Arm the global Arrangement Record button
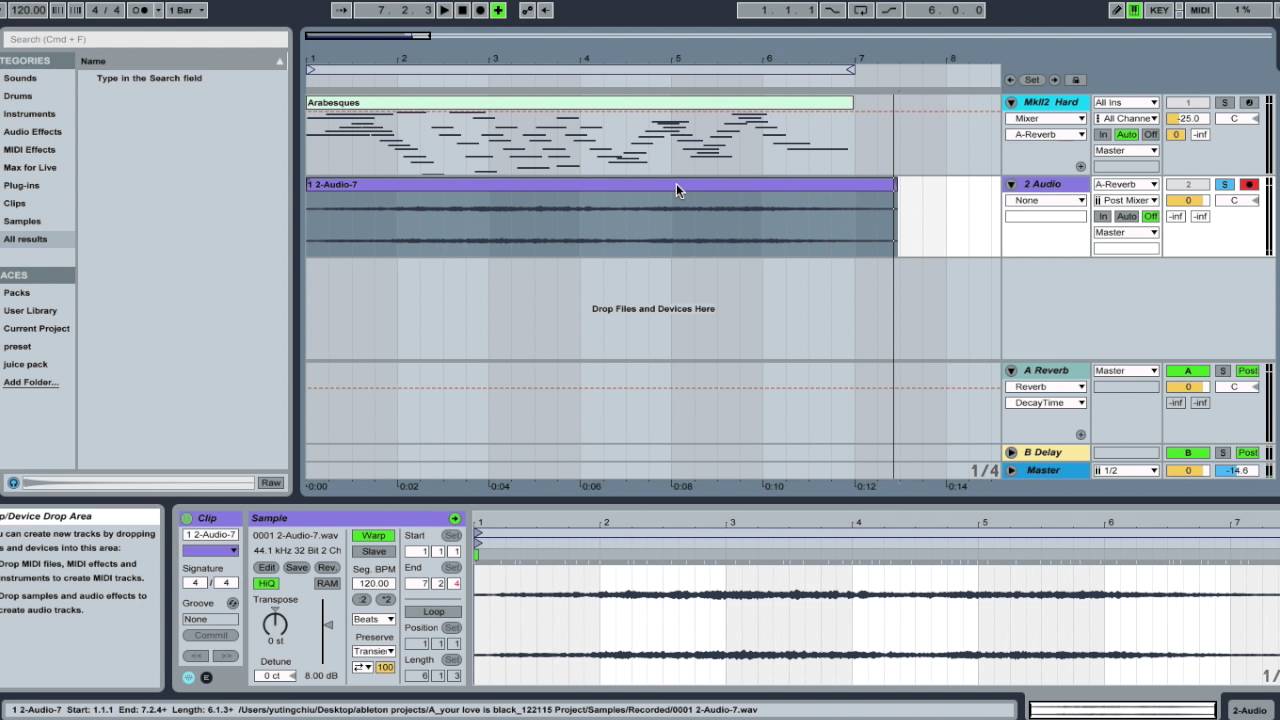1280x720 pixels. coord(480,10)
